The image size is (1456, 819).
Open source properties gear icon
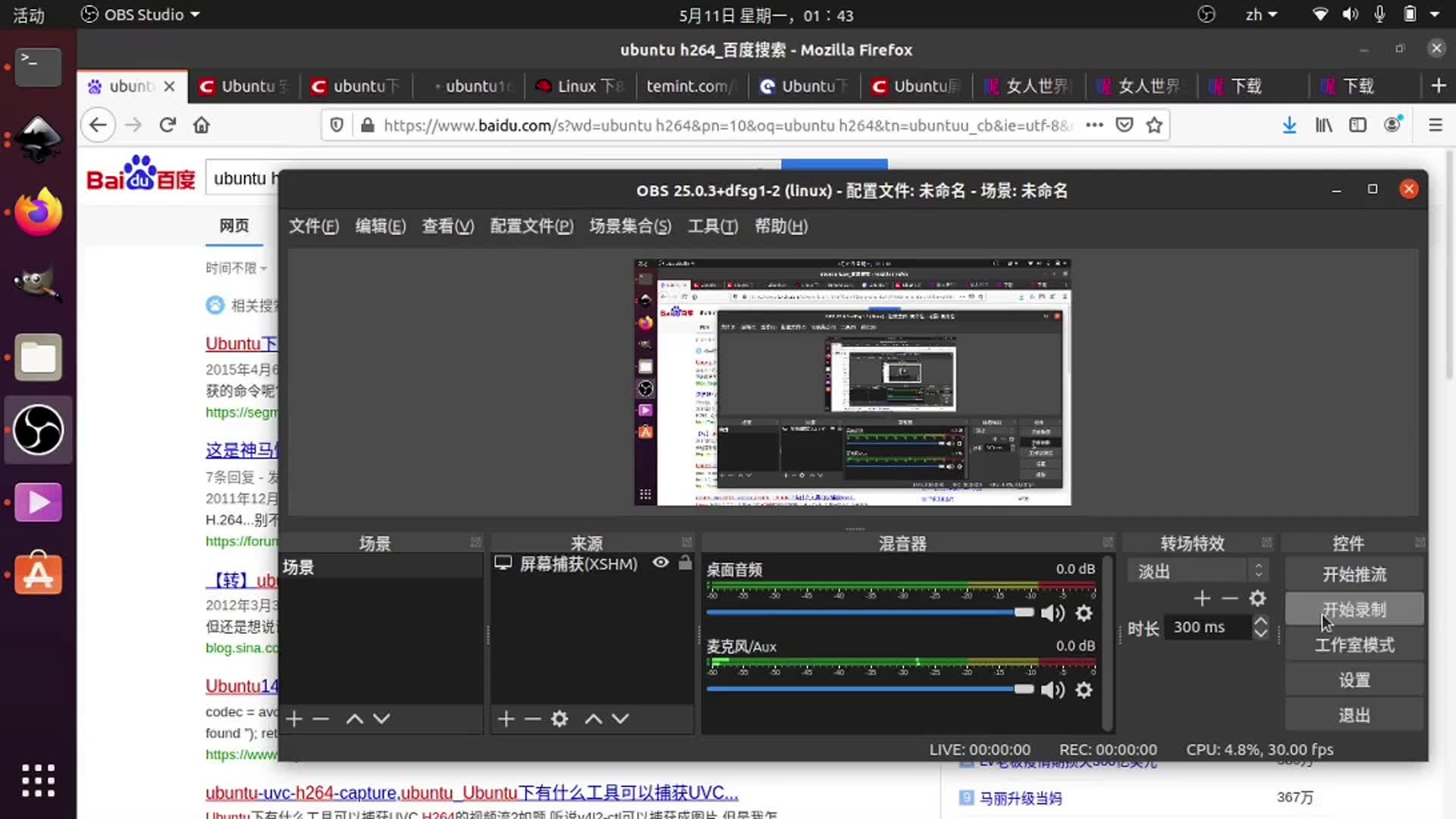[560, 718]
